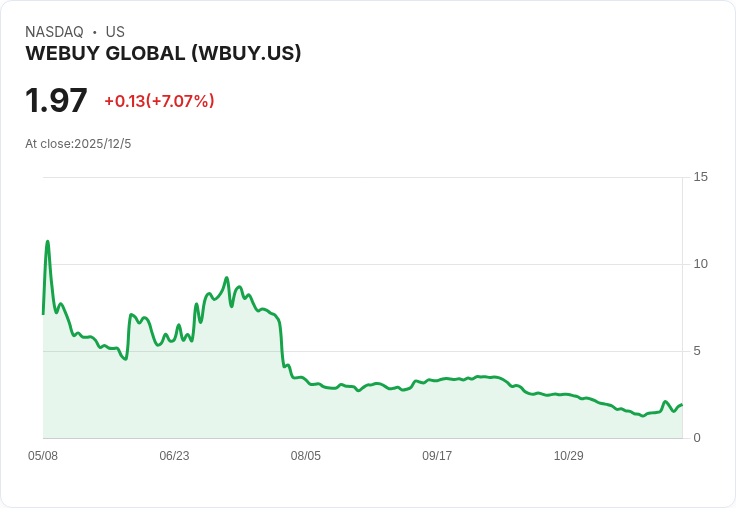736x508 pixels.
Task: Click the 08/05 date axis label
Action: tap(306, 456)
